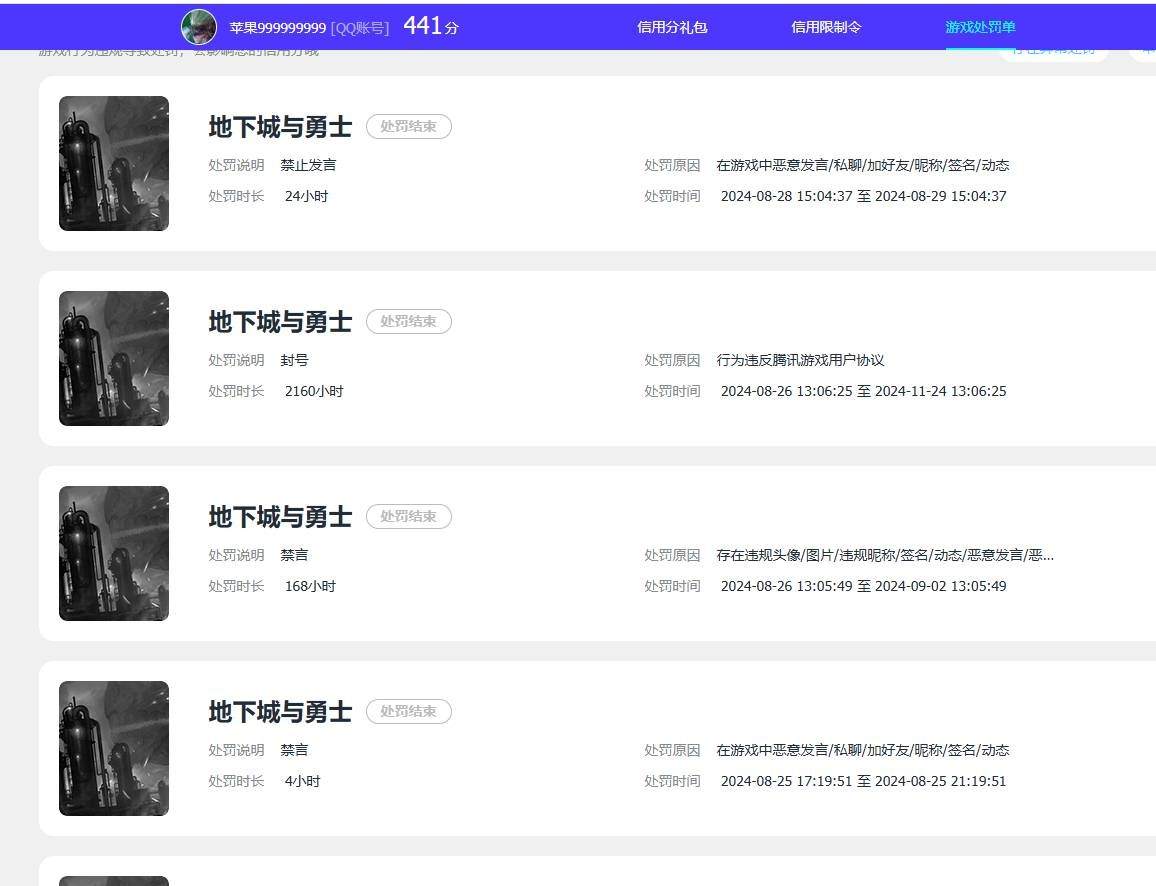
Task: Click the 地下城与勇士 title of the 24小时 card
Action: coord(280,127)
